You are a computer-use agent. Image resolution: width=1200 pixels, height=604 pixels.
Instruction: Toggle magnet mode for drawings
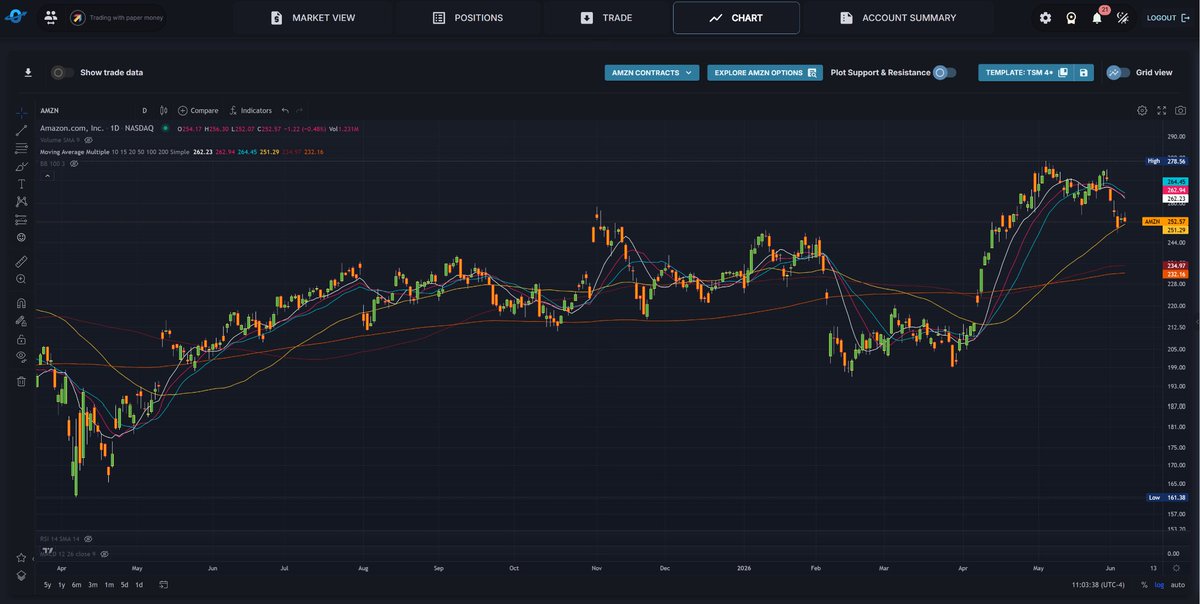click(x=21, y=302)
